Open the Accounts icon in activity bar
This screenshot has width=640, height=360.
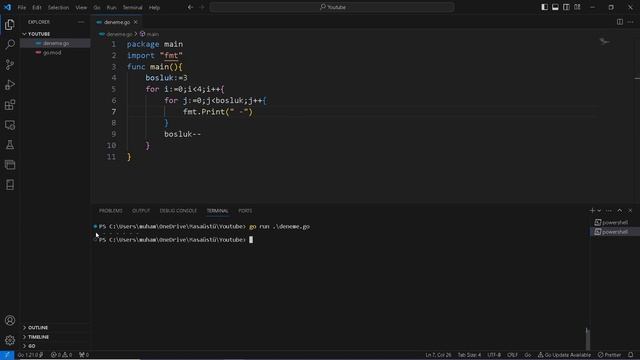[x=10, y=320]
